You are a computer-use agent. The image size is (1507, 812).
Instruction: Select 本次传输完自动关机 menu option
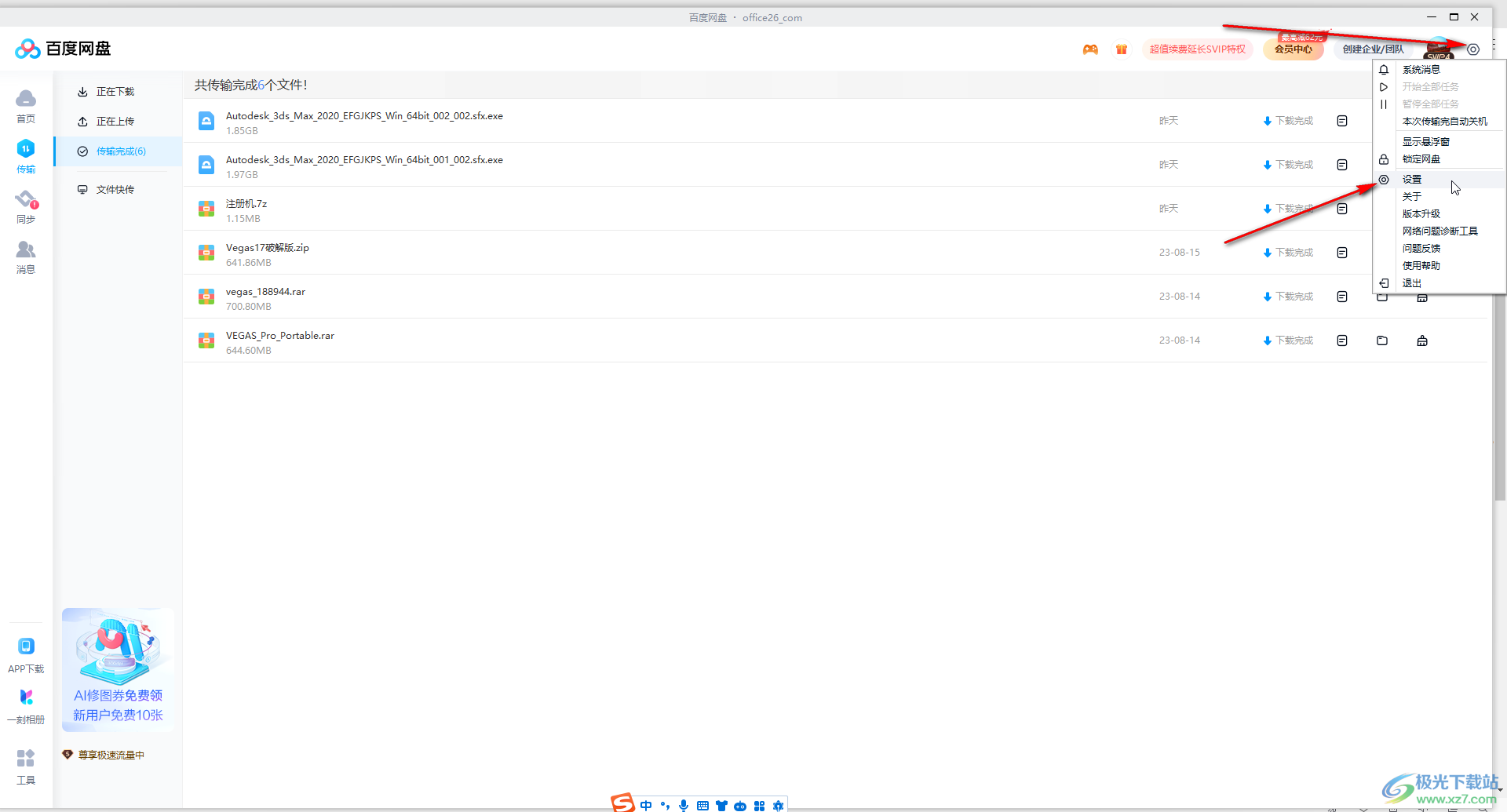(1439, 122)
